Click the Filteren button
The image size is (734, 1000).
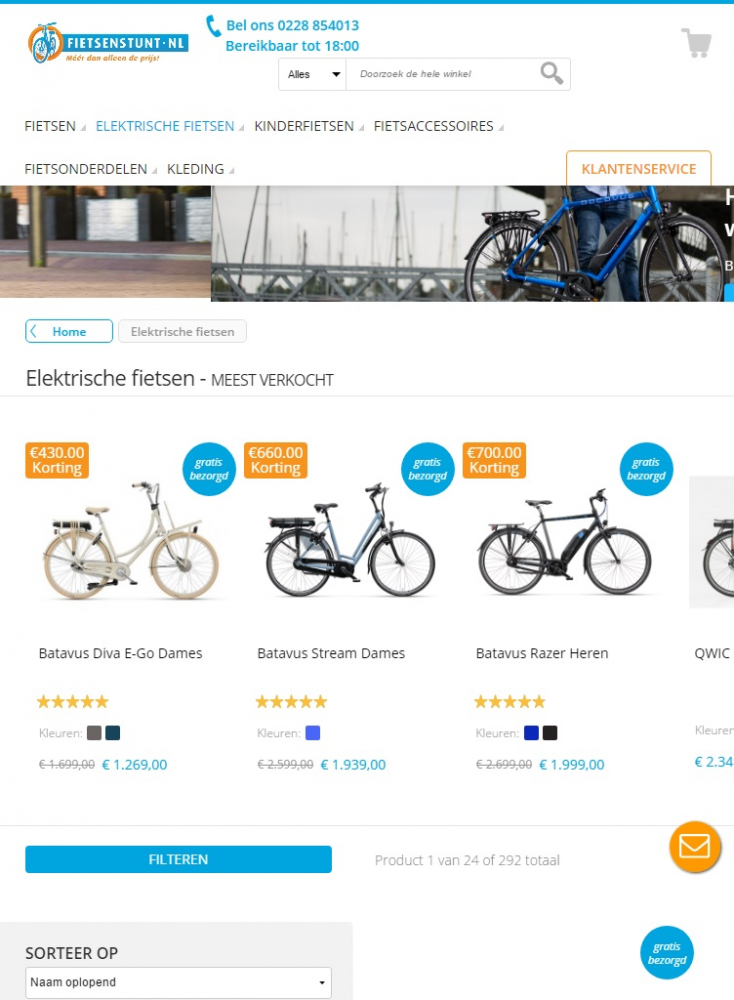(179, 859)
